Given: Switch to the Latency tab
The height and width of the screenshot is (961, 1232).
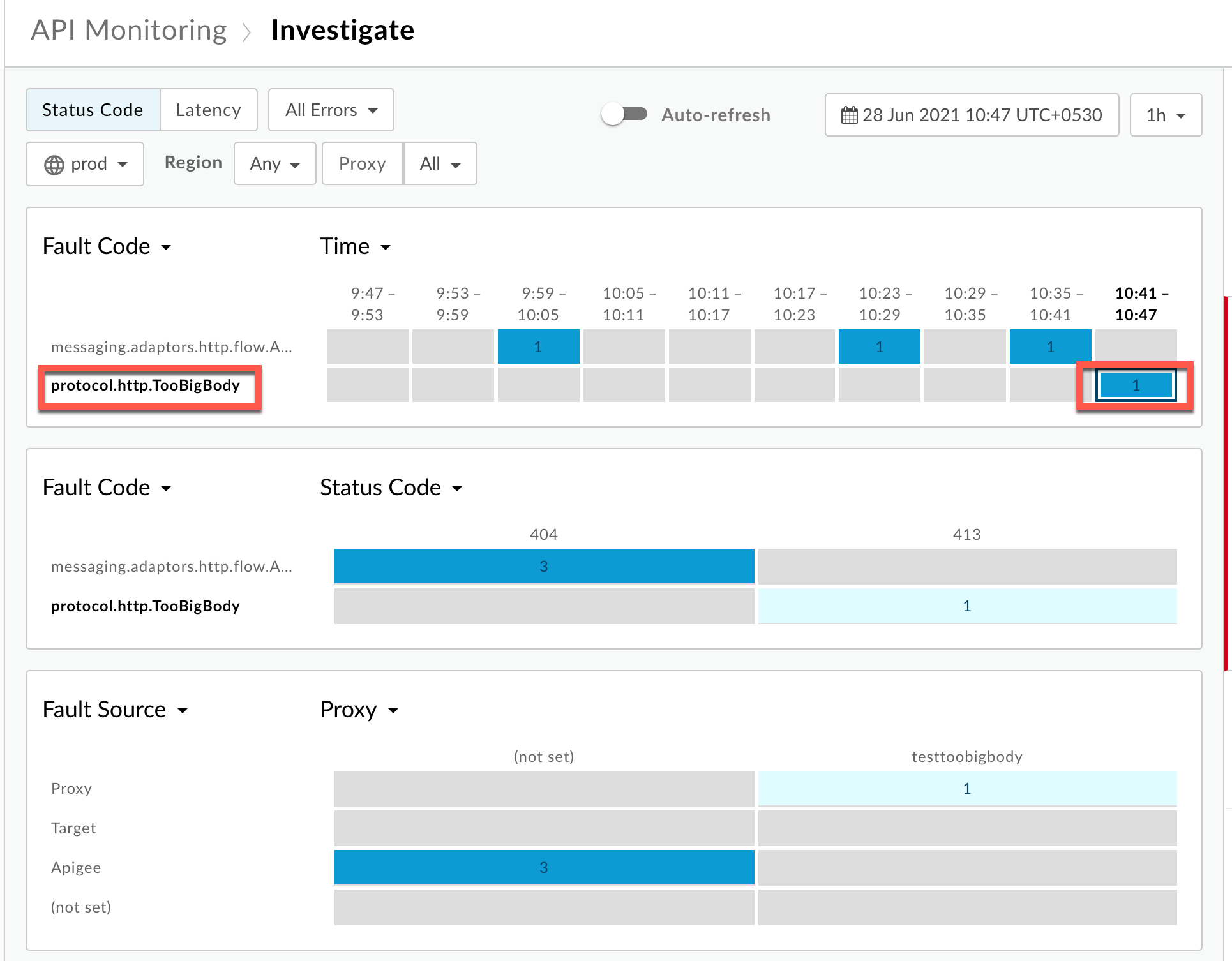Looking at the screenshot, I should [208, 110].
